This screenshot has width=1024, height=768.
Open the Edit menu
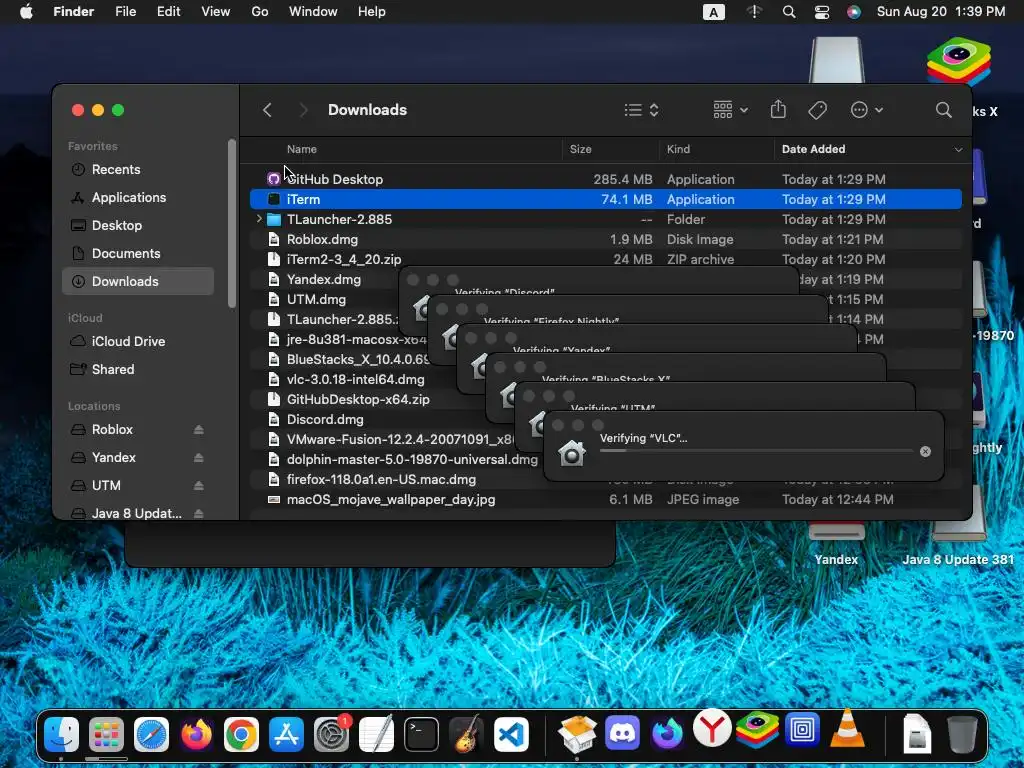(168, 12)
